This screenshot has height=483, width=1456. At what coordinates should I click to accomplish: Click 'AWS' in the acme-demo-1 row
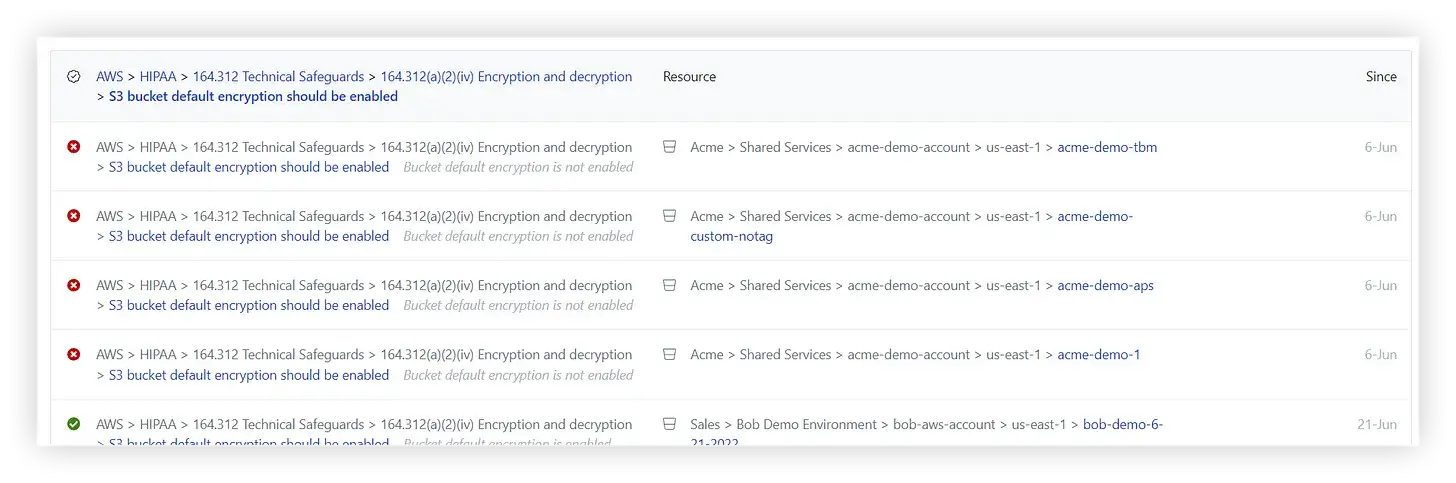[x=110, y=354]
